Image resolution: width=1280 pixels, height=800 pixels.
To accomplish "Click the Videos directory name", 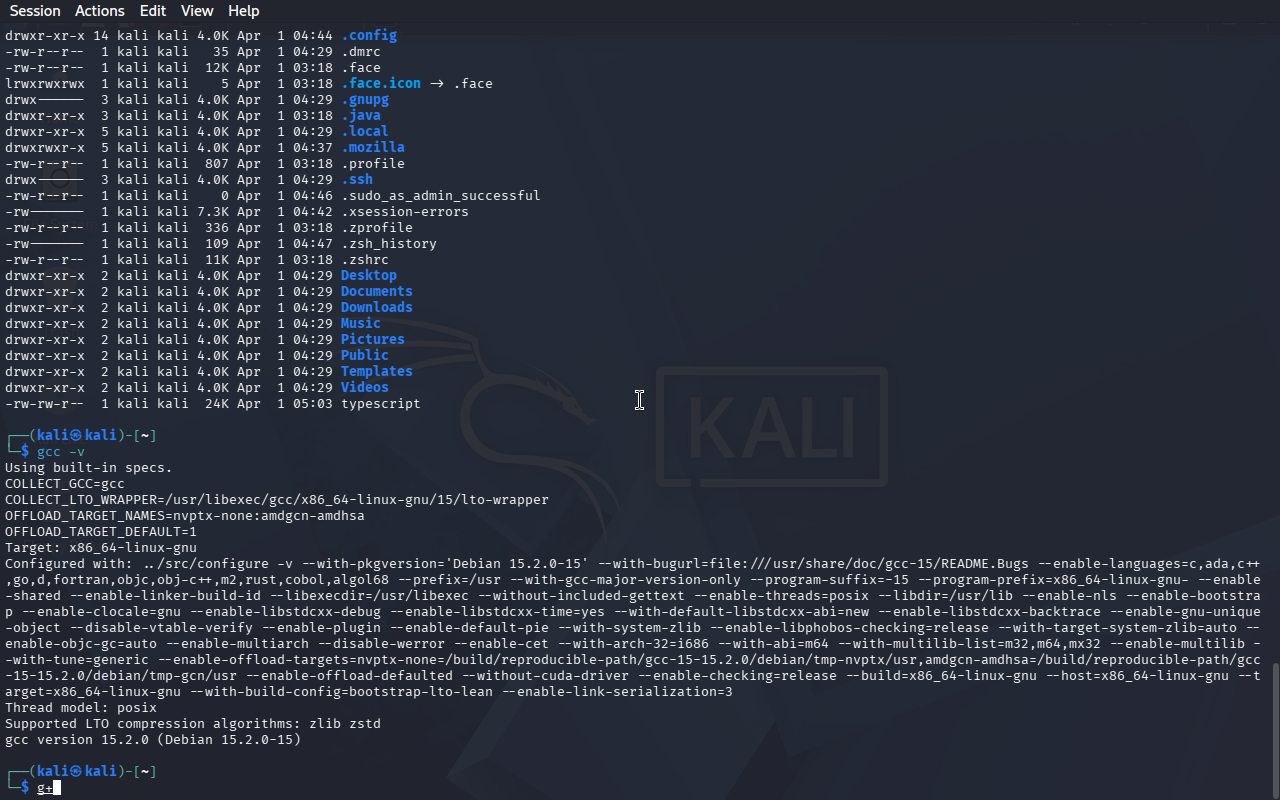I will (365, 387).
